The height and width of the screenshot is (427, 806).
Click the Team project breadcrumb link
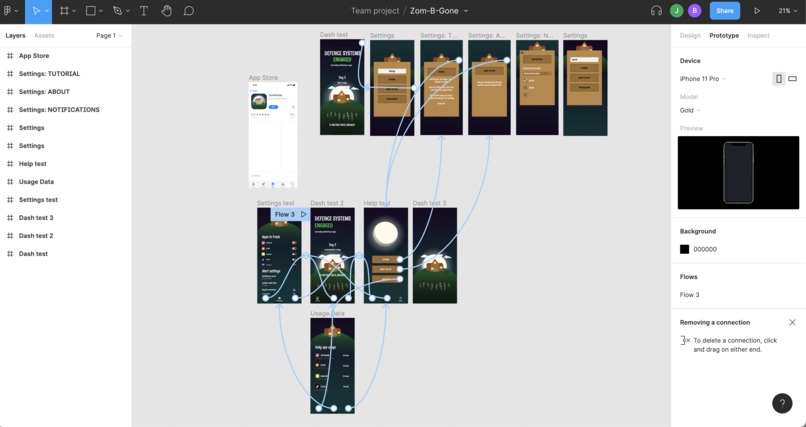click(x=375, y=11)
